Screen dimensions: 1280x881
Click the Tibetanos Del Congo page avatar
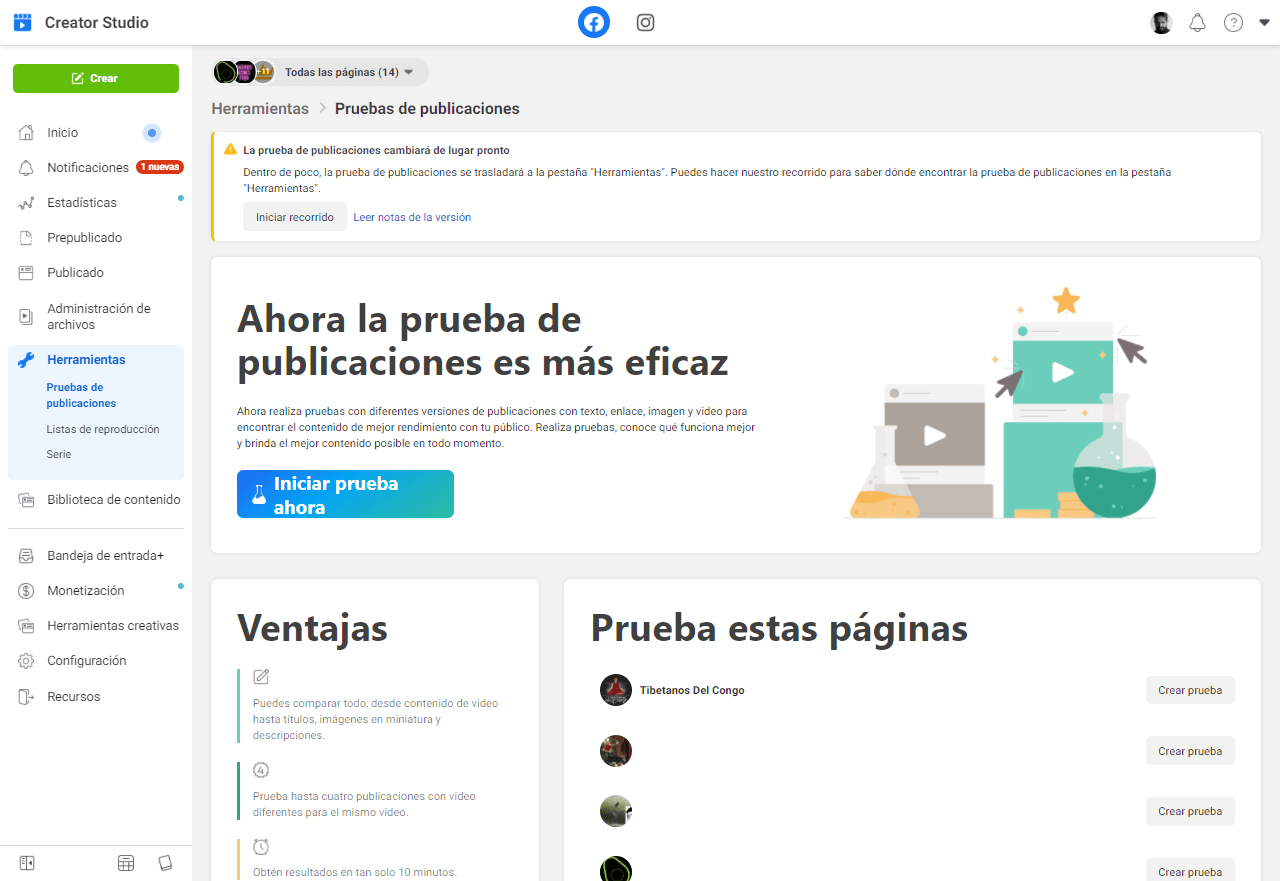[x=615, y=689]
